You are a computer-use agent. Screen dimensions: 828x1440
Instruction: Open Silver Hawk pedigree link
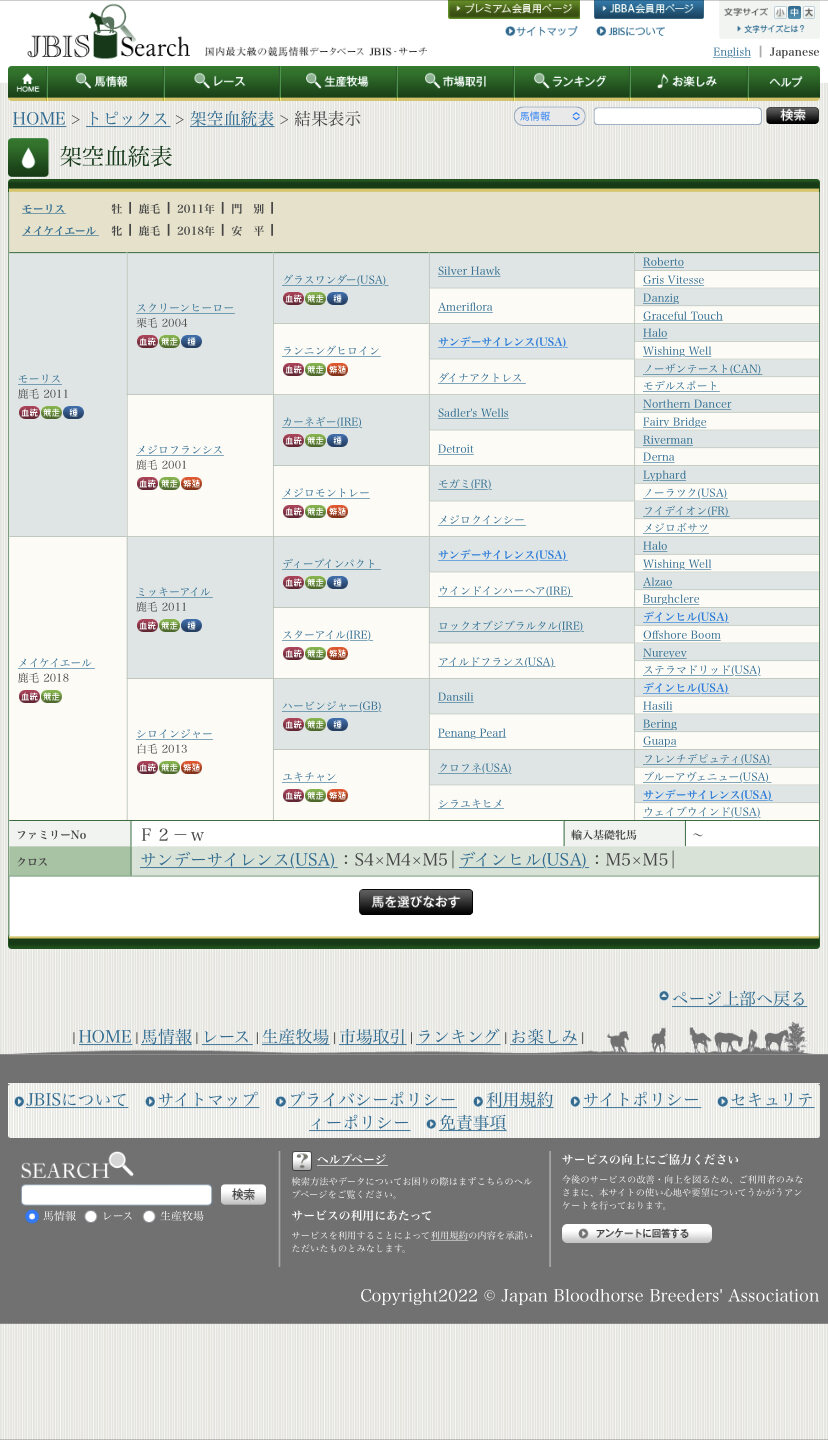(469, 271)
